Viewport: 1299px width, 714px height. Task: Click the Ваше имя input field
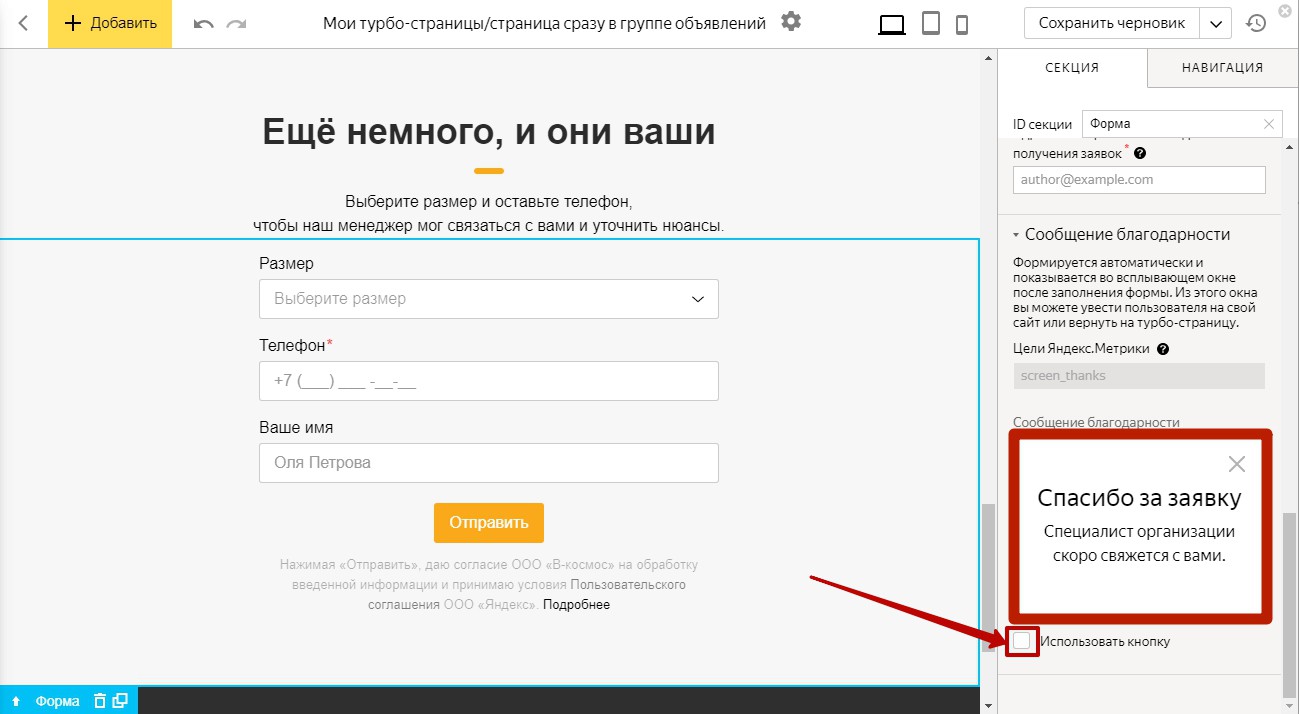pyautogui.click(x=488, y=463)
